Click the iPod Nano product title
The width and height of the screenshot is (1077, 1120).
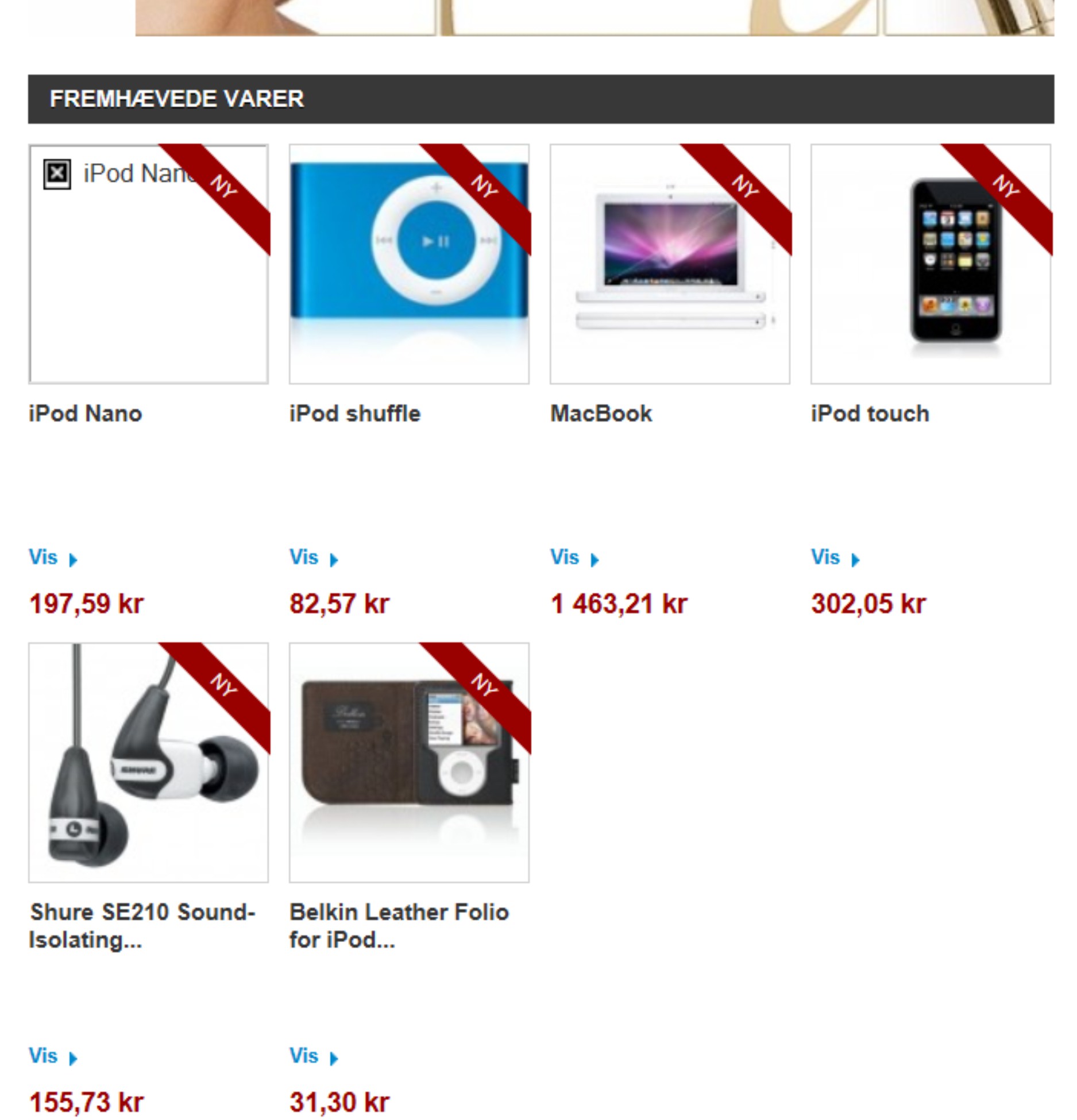(86, 414)
